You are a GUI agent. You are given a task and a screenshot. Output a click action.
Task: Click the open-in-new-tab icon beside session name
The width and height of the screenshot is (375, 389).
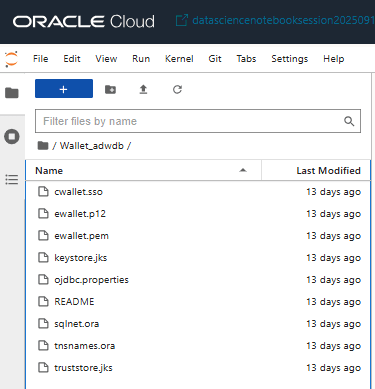pos(182,20)
